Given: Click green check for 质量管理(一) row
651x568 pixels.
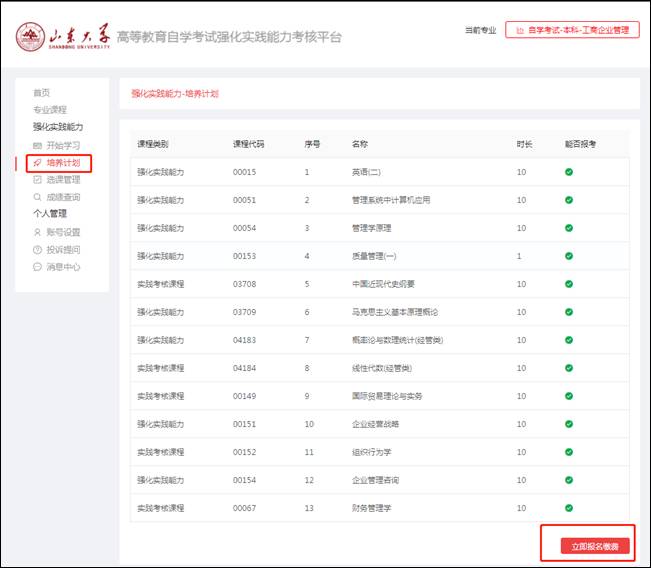Looking at the screenshot, I should click(x=569, y=256).
